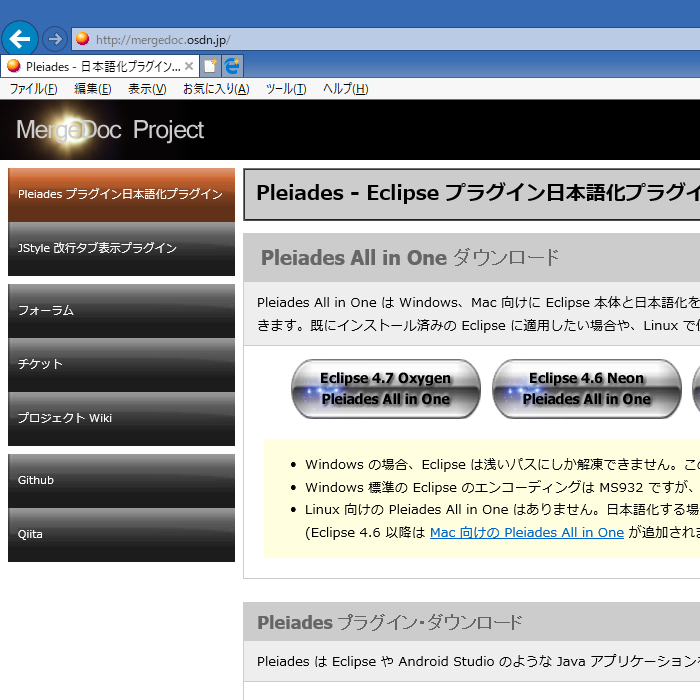Click the browser Back arrow button
The image size is (700, 700).
[20, 39]
